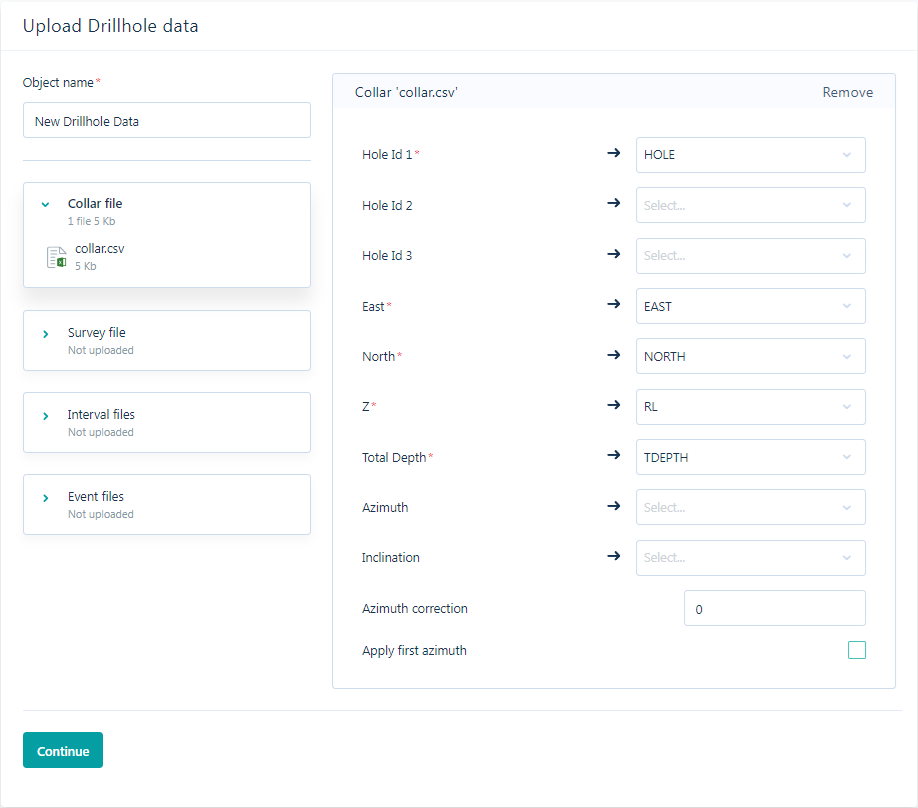Image resolution: width=918 pixels, height=808 pixels.
Task: Open the Hole Id 2 Select dropdown
Action: (x=751, y=205)
